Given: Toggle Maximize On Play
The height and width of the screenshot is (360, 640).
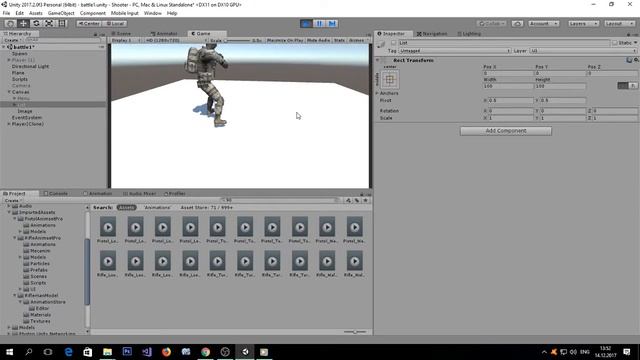Looking at the screenshot, I should pos(284,40).
